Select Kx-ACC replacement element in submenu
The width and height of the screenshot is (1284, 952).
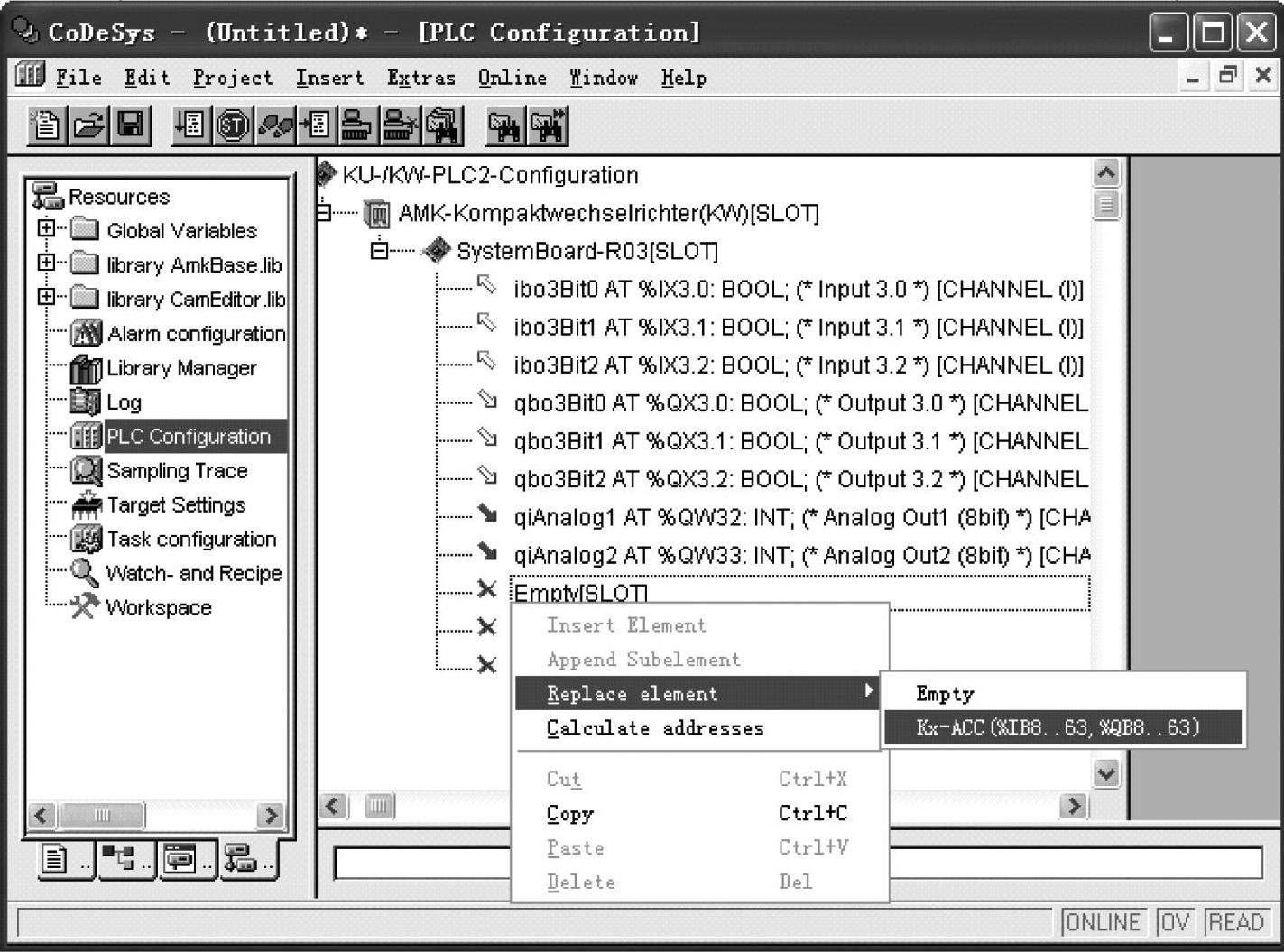(x=1058, y=727)
